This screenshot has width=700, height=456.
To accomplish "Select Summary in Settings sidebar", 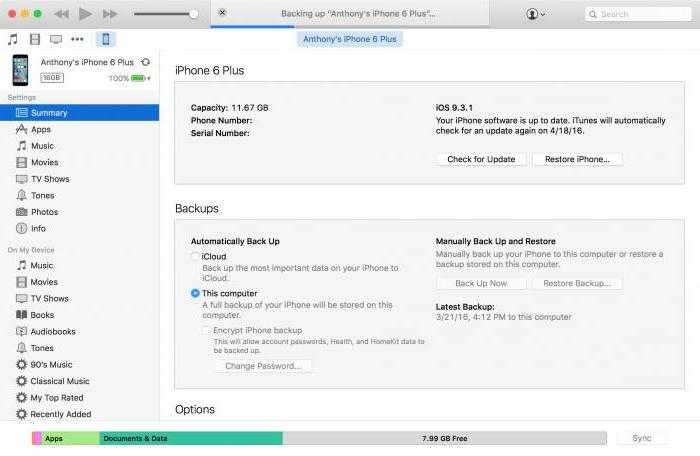I will [x=79, y=113].
